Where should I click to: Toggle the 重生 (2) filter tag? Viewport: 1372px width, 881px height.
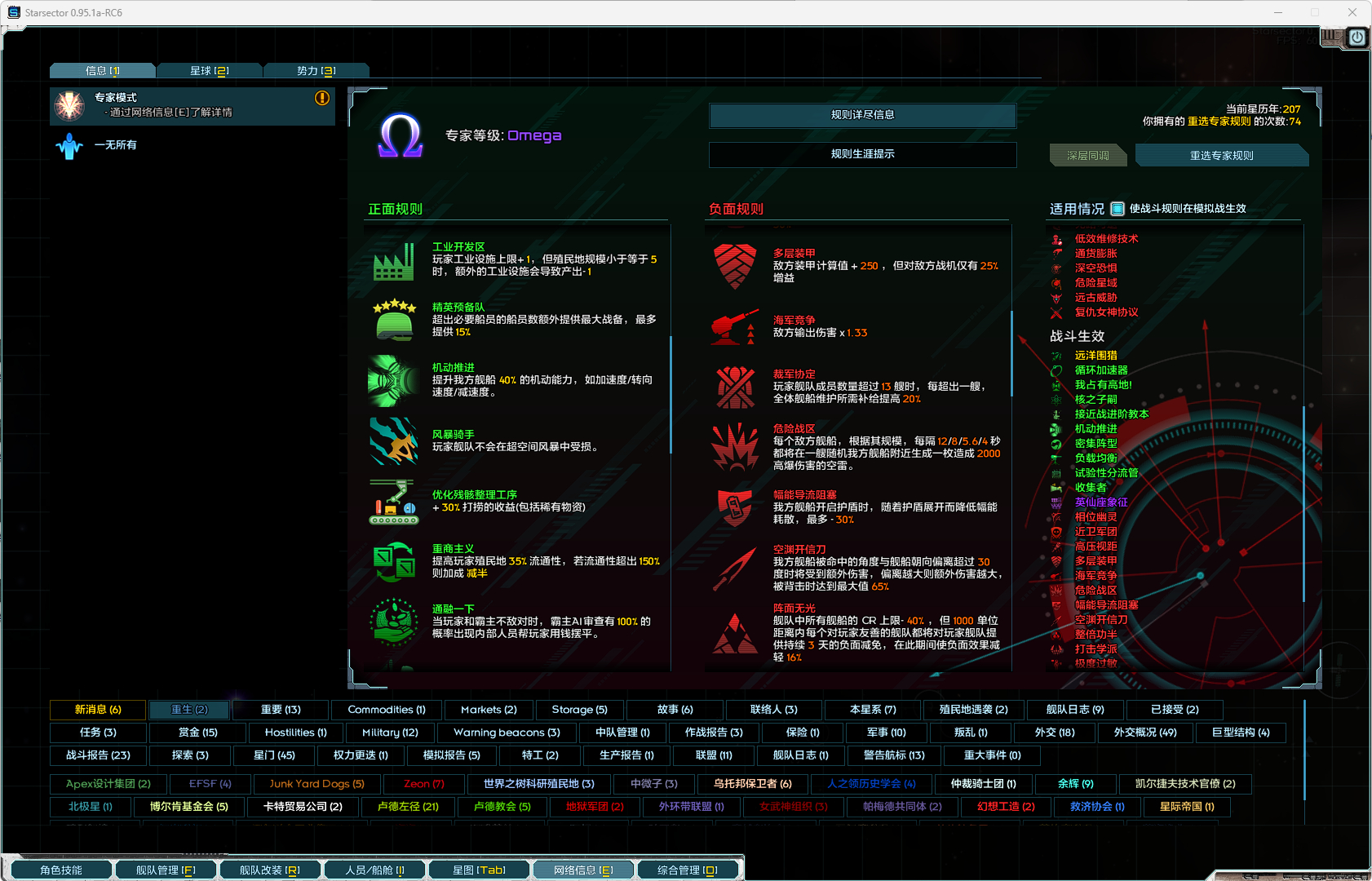pyautogui.click(x=189, y=710)
